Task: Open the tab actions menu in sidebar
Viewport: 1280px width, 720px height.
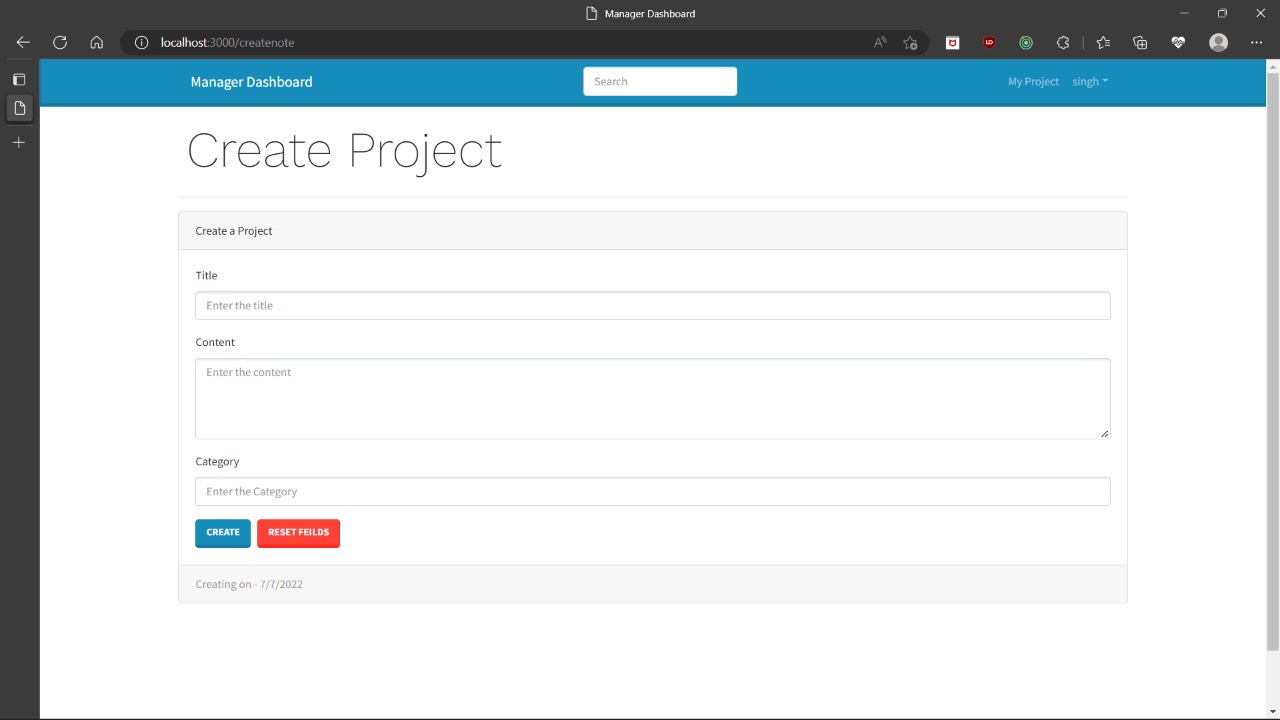Action: pyautogui.click(x=19, y=79)
